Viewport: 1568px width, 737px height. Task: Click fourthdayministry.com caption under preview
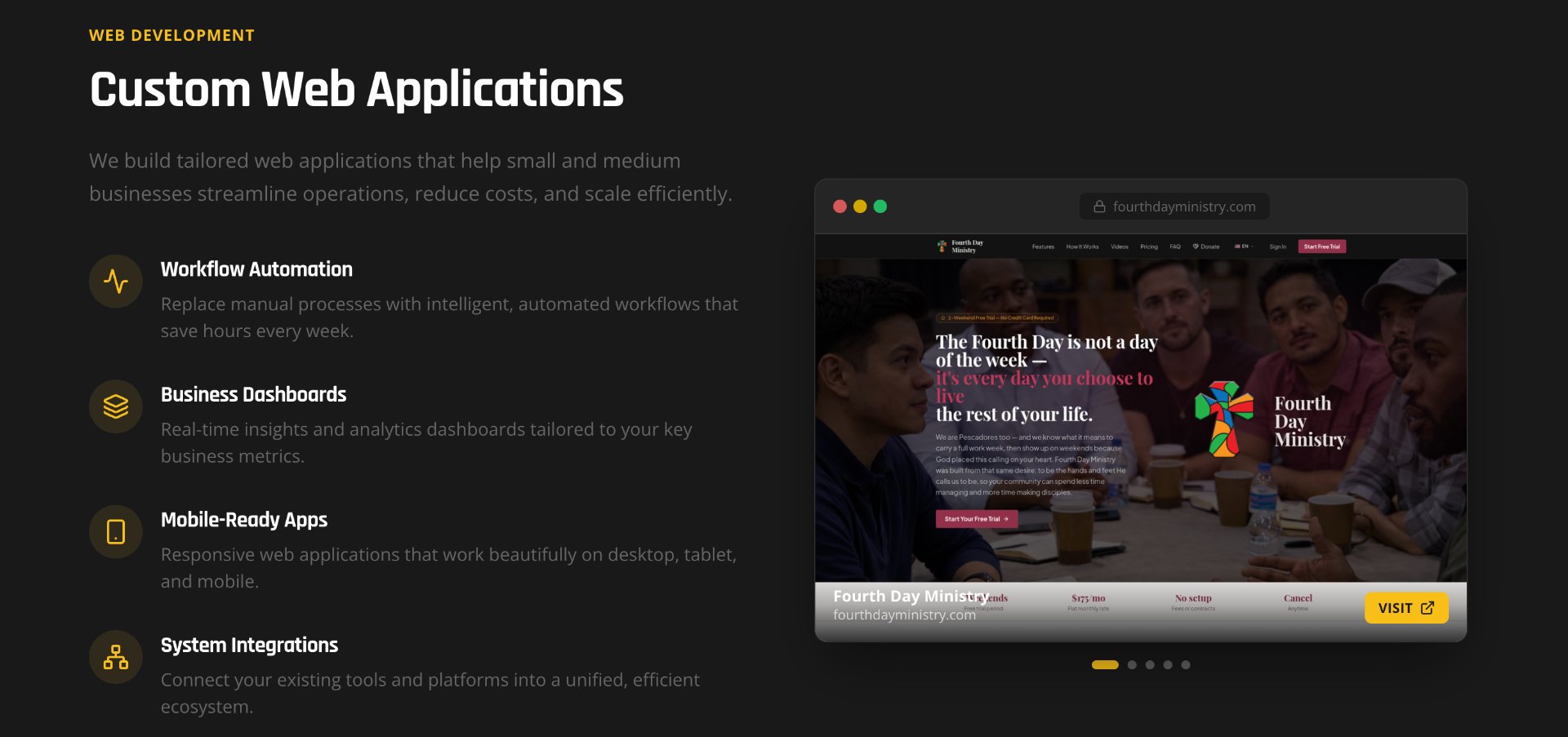(904, 615)
